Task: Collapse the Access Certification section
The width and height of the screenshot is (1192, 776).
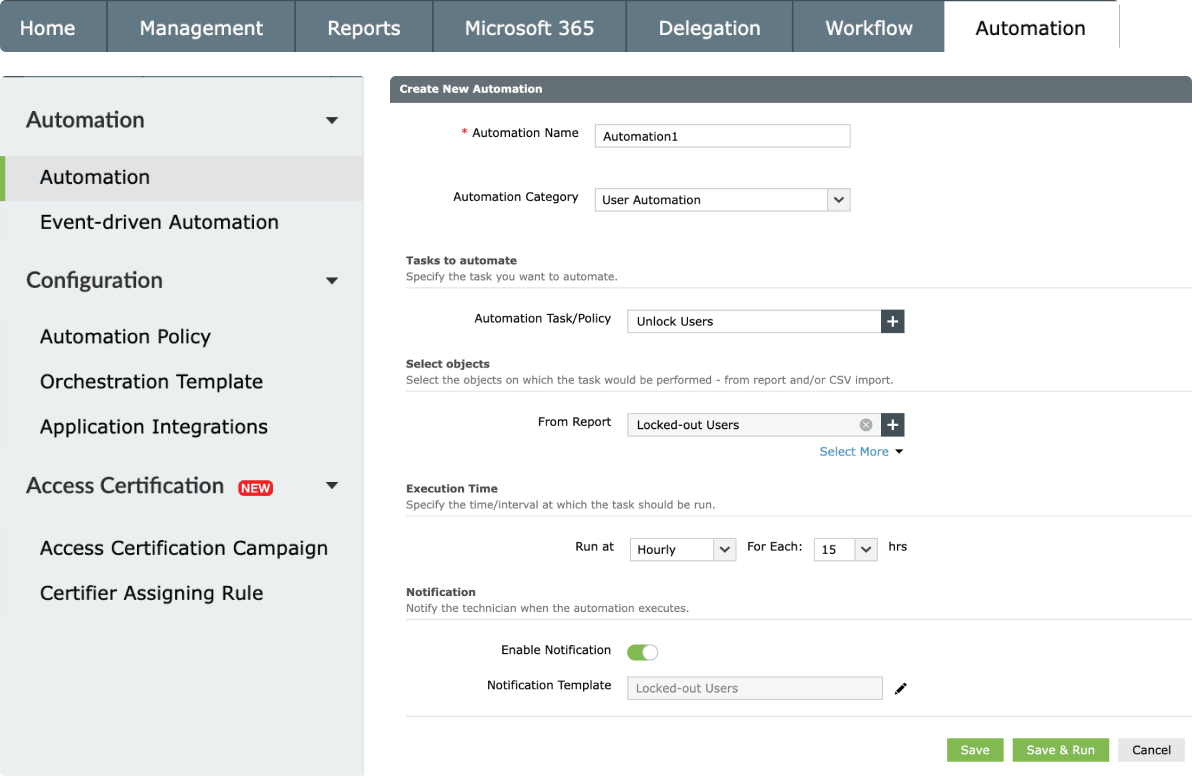Action: (x=332, y=486)
